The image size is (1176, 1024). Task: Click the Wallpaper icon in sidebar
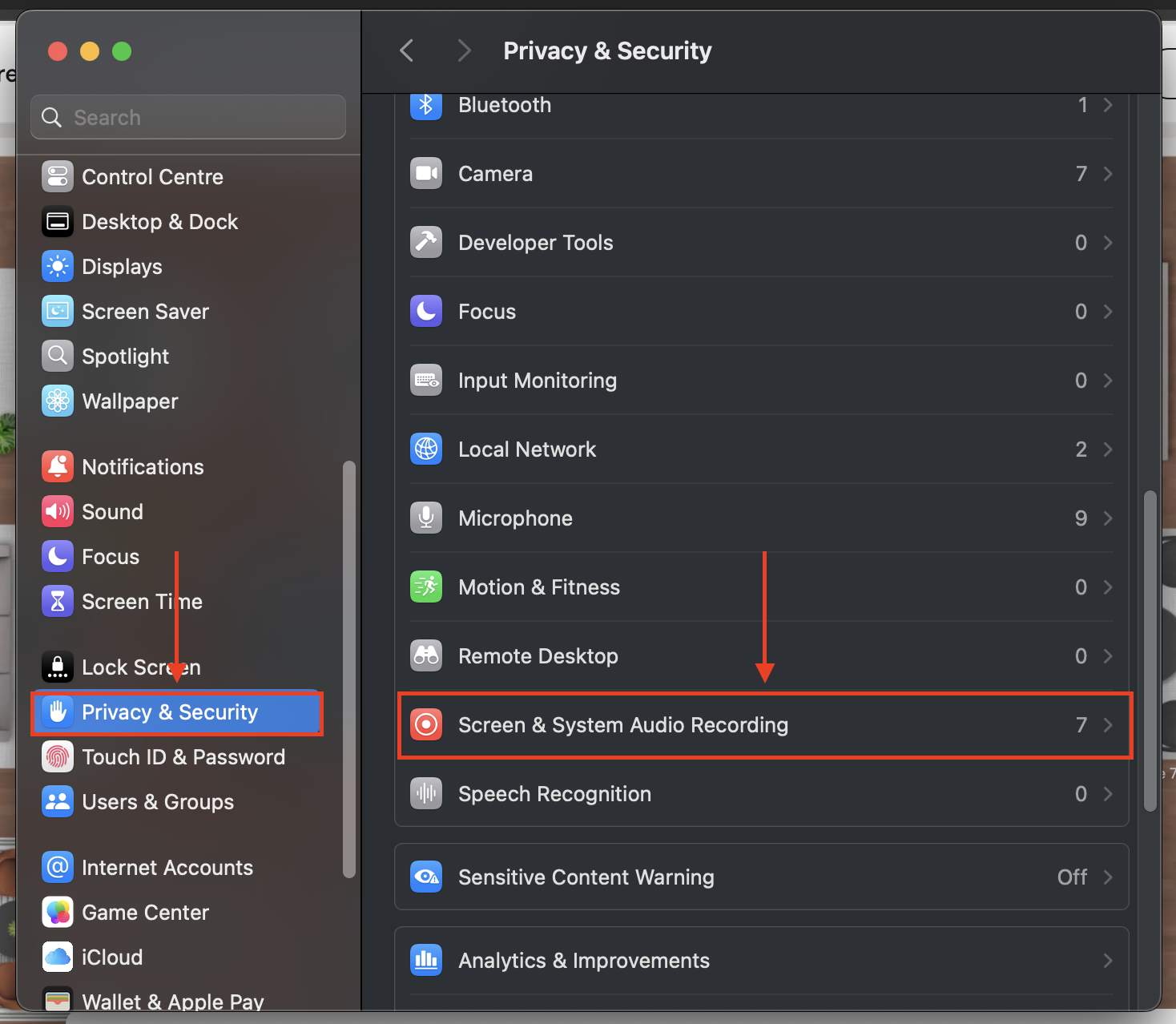(x=58, y=401)
